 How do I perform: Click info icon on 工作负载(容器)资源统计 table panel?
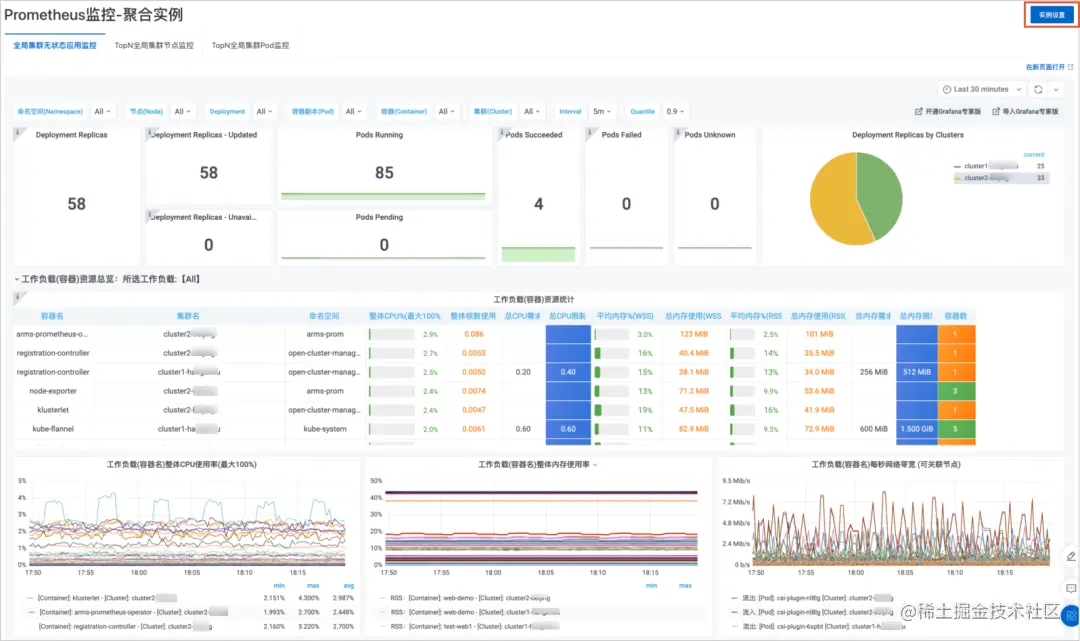(x=18, y=297)
